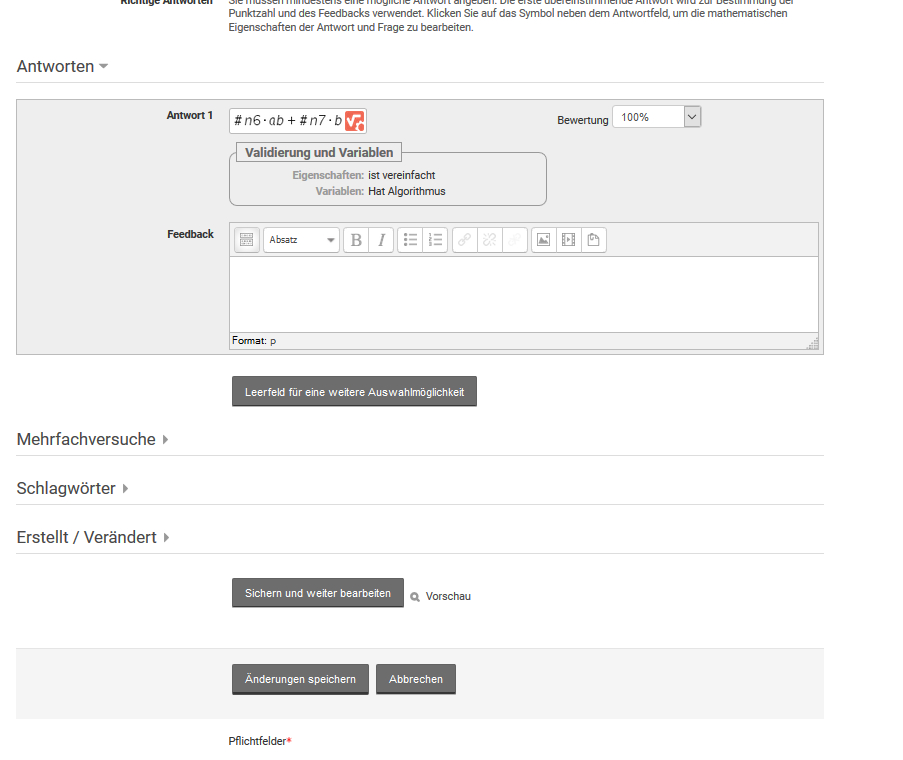The width and height of the screenshot is (903, 760).
Task: Click inside the Feedback text area
Action: click(523, 294)
